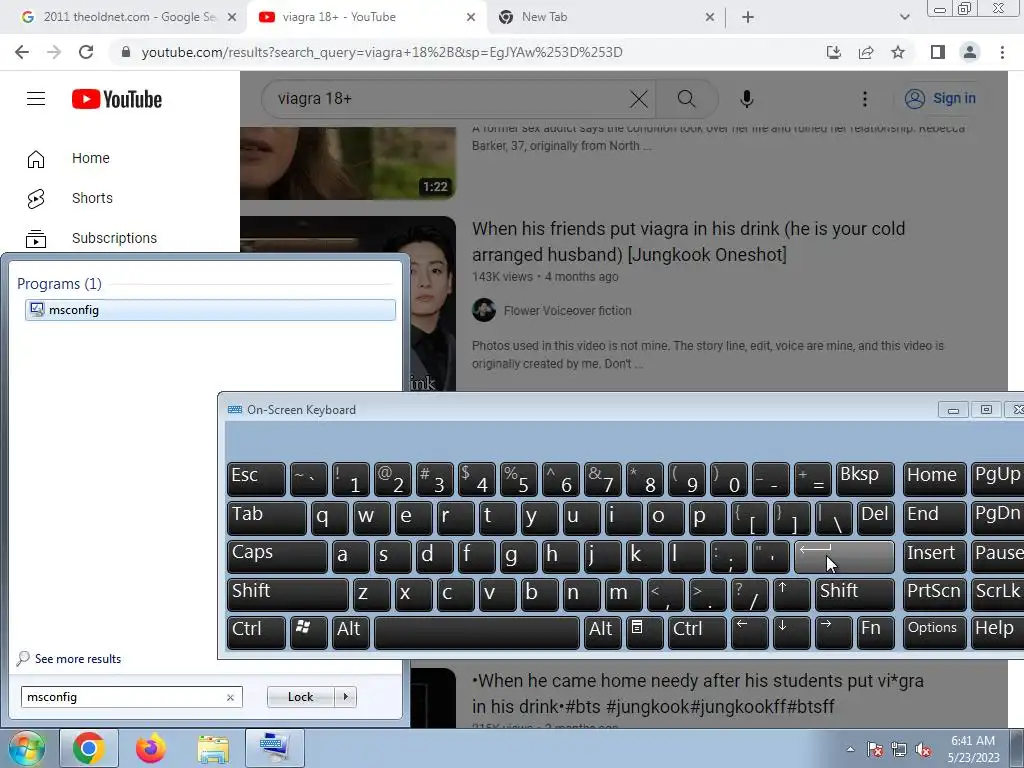The width and height of the screenshot is (1024, 768).
Task: Click the Bksp key on On-Screen Keyboard
Action: pyautogui.click(x=865, y=479)
